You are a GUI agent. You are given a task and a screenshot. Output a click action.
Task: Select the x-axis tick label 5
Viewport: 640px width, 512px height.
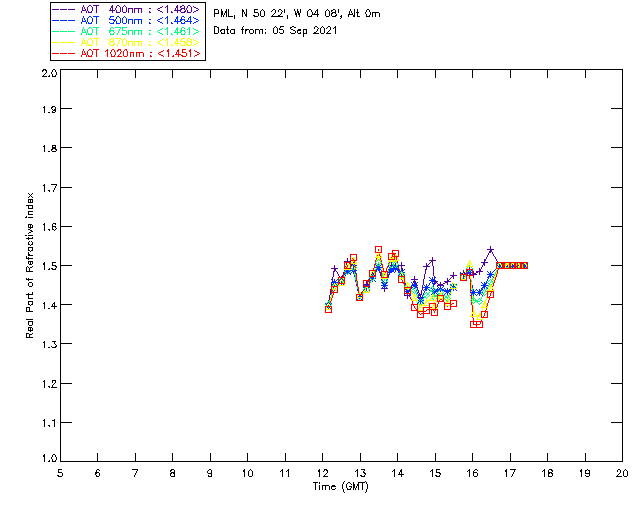tap(60, 473)
